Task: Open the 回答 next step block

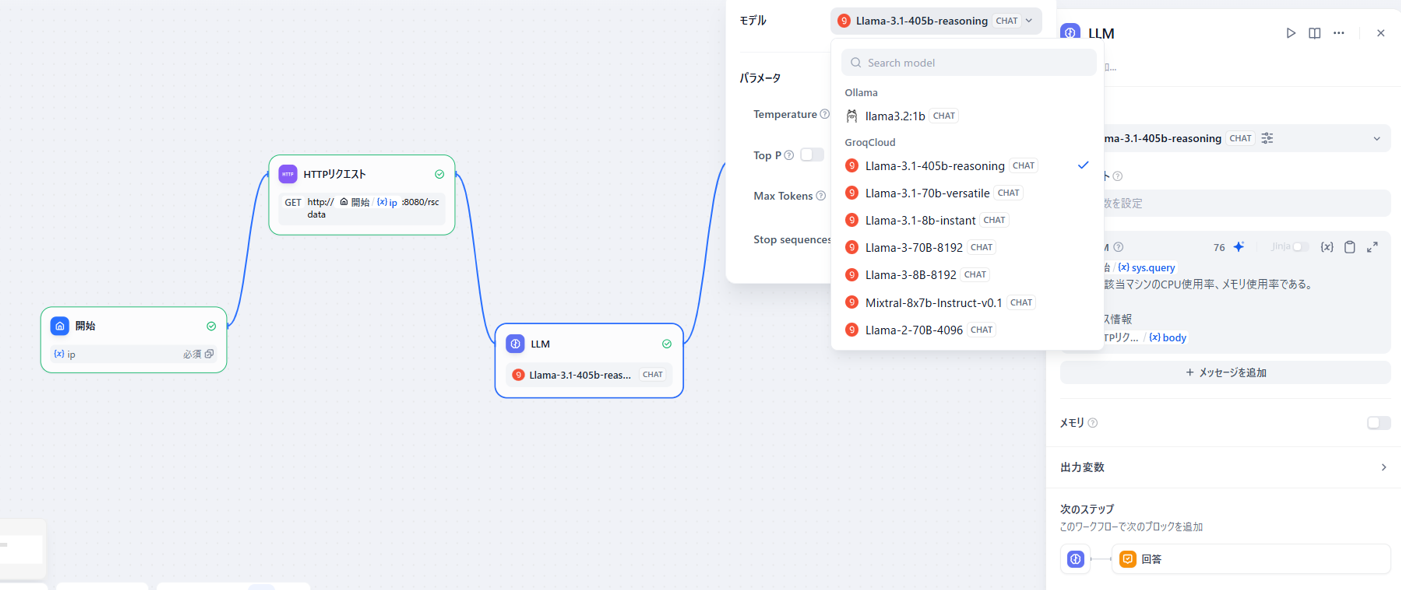Action: (x=1251, y=559)
